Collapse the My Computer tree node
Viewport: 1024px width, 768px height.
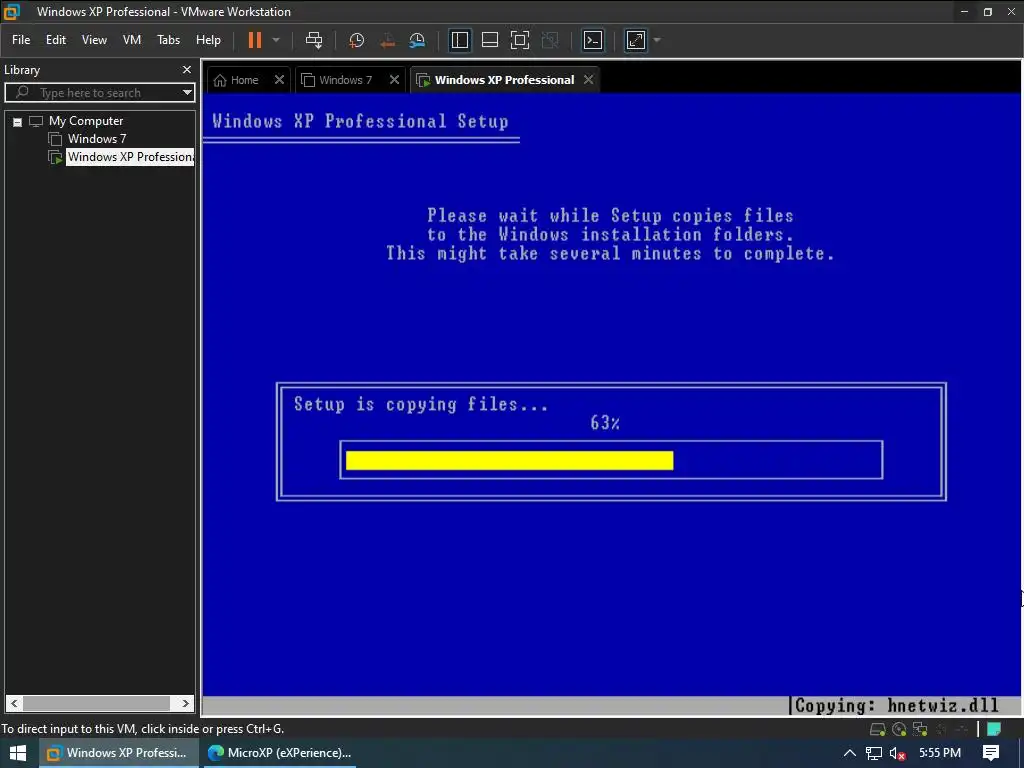18,121
